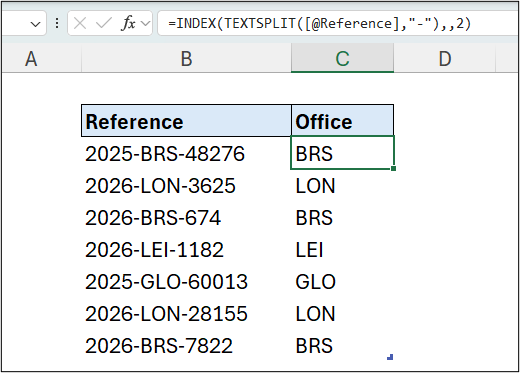Grab the fill handle of selected cell
520x373 pixels.
(x=393, y=169)
